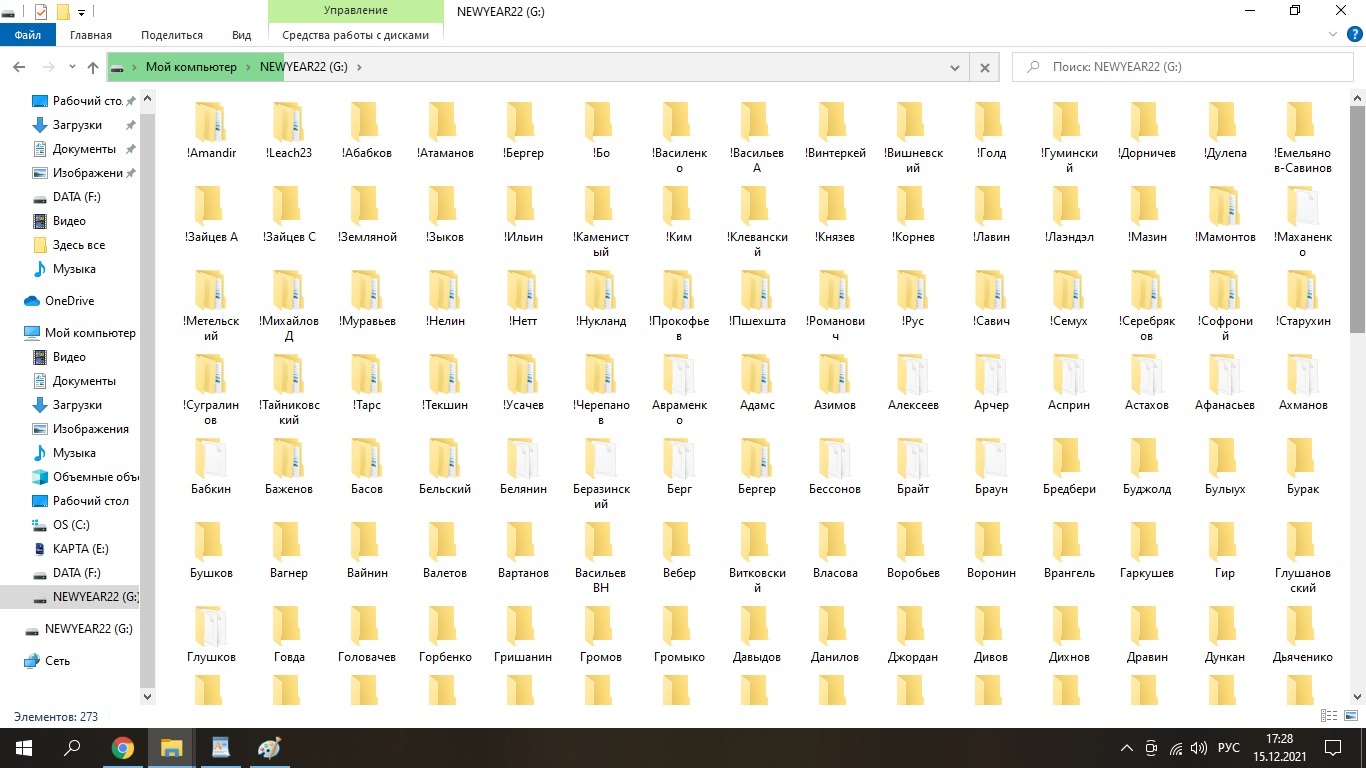This screenshot has height=768, width=1366.
Task: Expand the chevron after NEWYEAR22 (G:) in the address bar
Action: [359, 67]
